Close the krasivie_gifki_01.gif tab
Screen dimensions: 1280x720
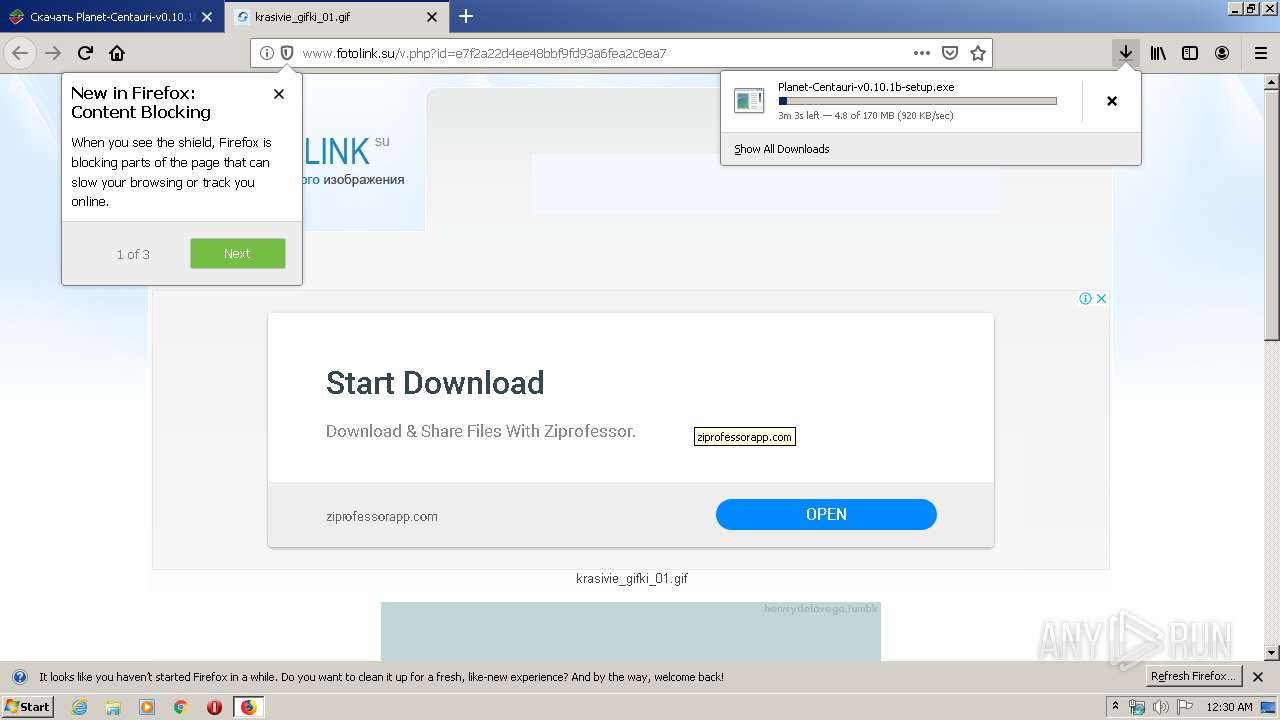point(432,17)
